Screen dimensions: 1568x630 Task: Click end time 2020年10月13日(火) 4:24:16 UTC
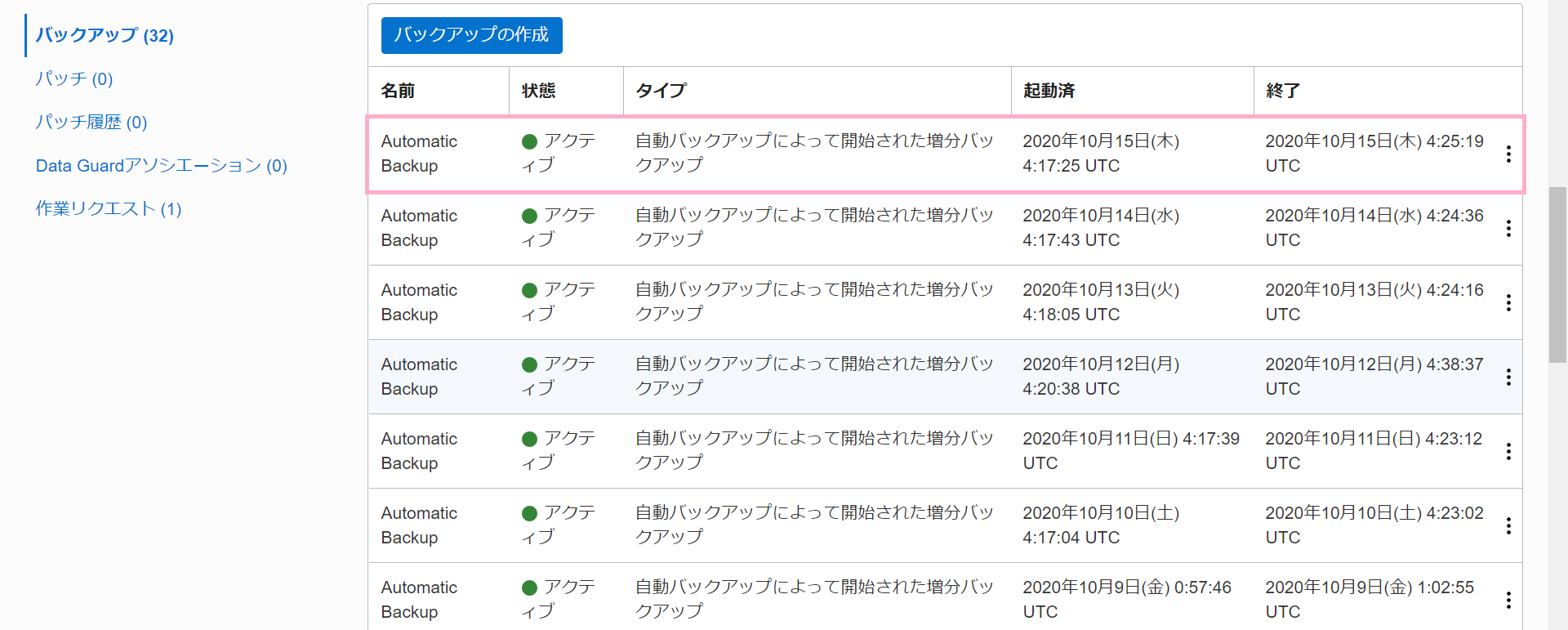(1374, 302)
